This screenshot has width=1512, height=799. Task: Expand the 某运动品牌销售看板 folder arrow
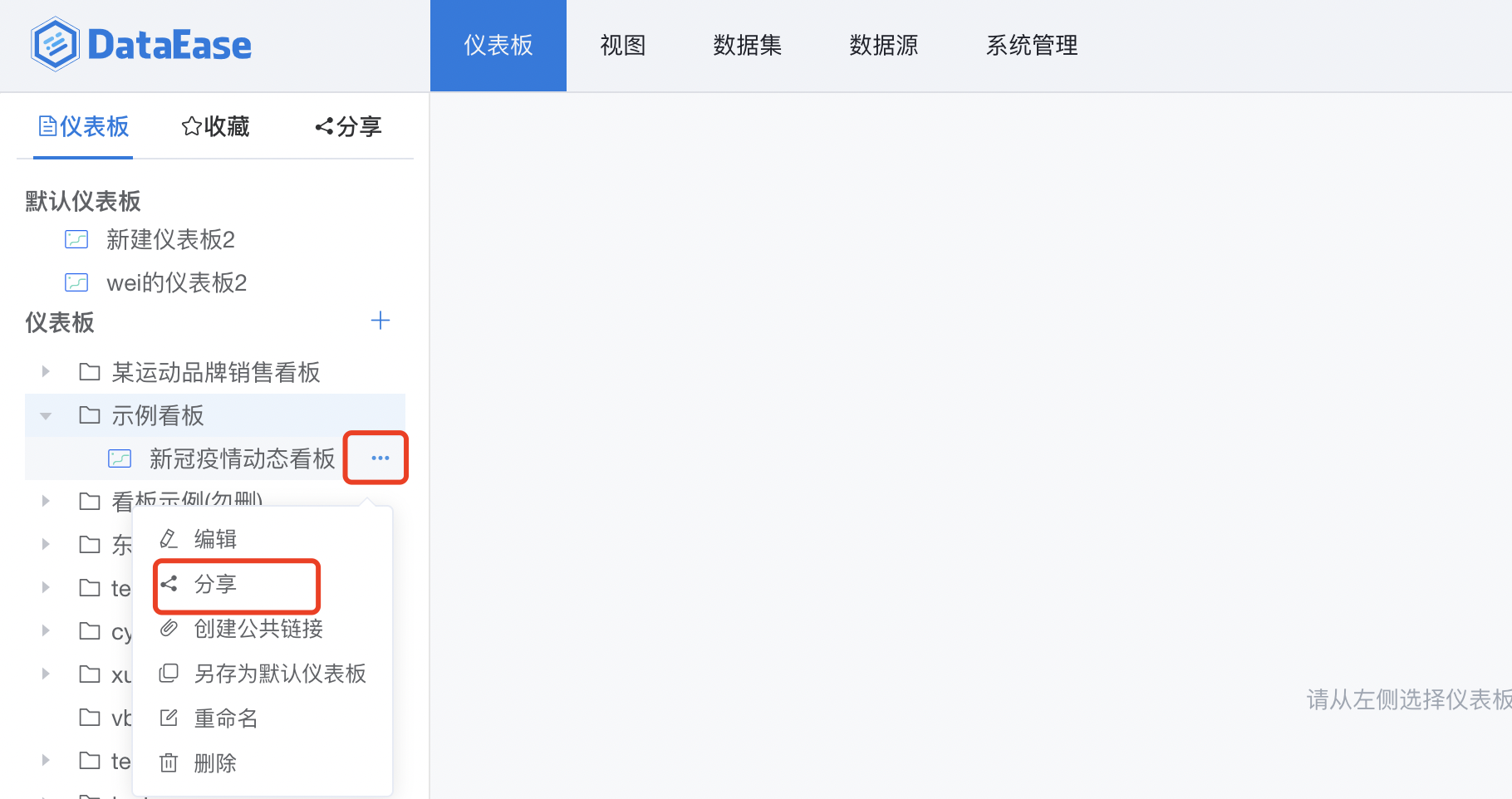point(46,372)
